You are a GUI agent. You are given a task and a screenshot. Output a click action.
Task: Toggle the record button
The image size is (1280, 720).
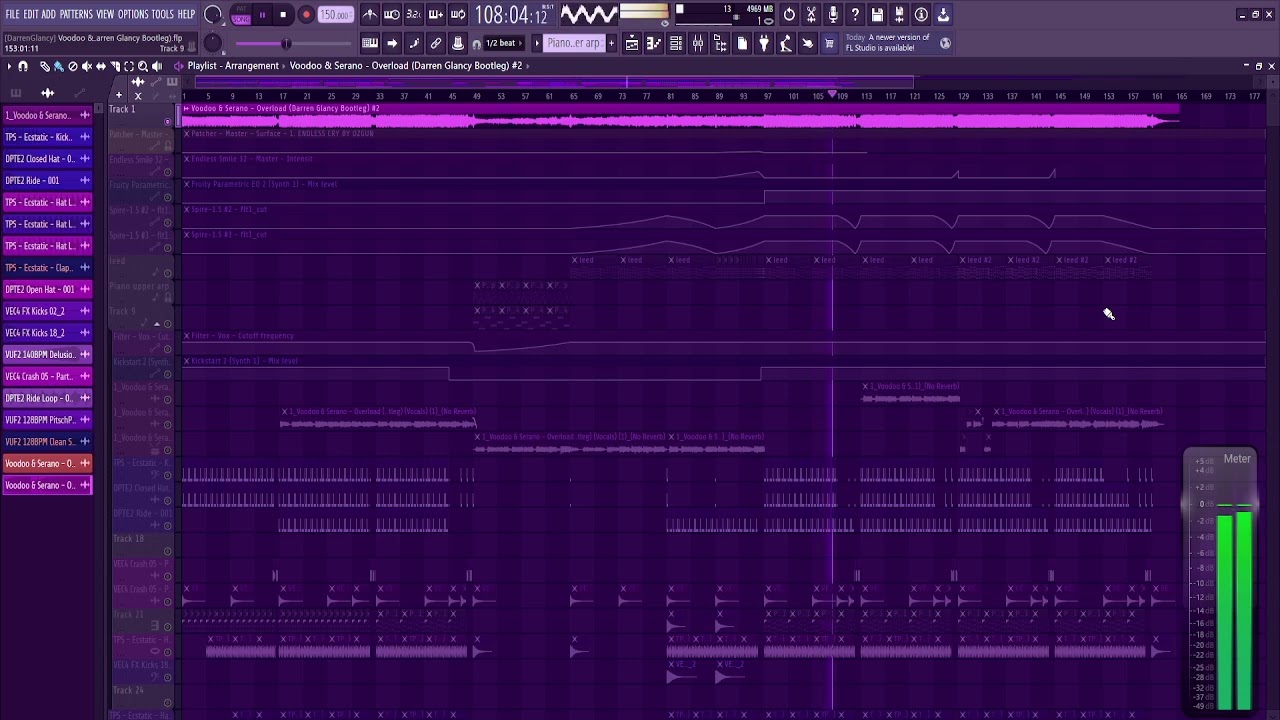(306, 15)
